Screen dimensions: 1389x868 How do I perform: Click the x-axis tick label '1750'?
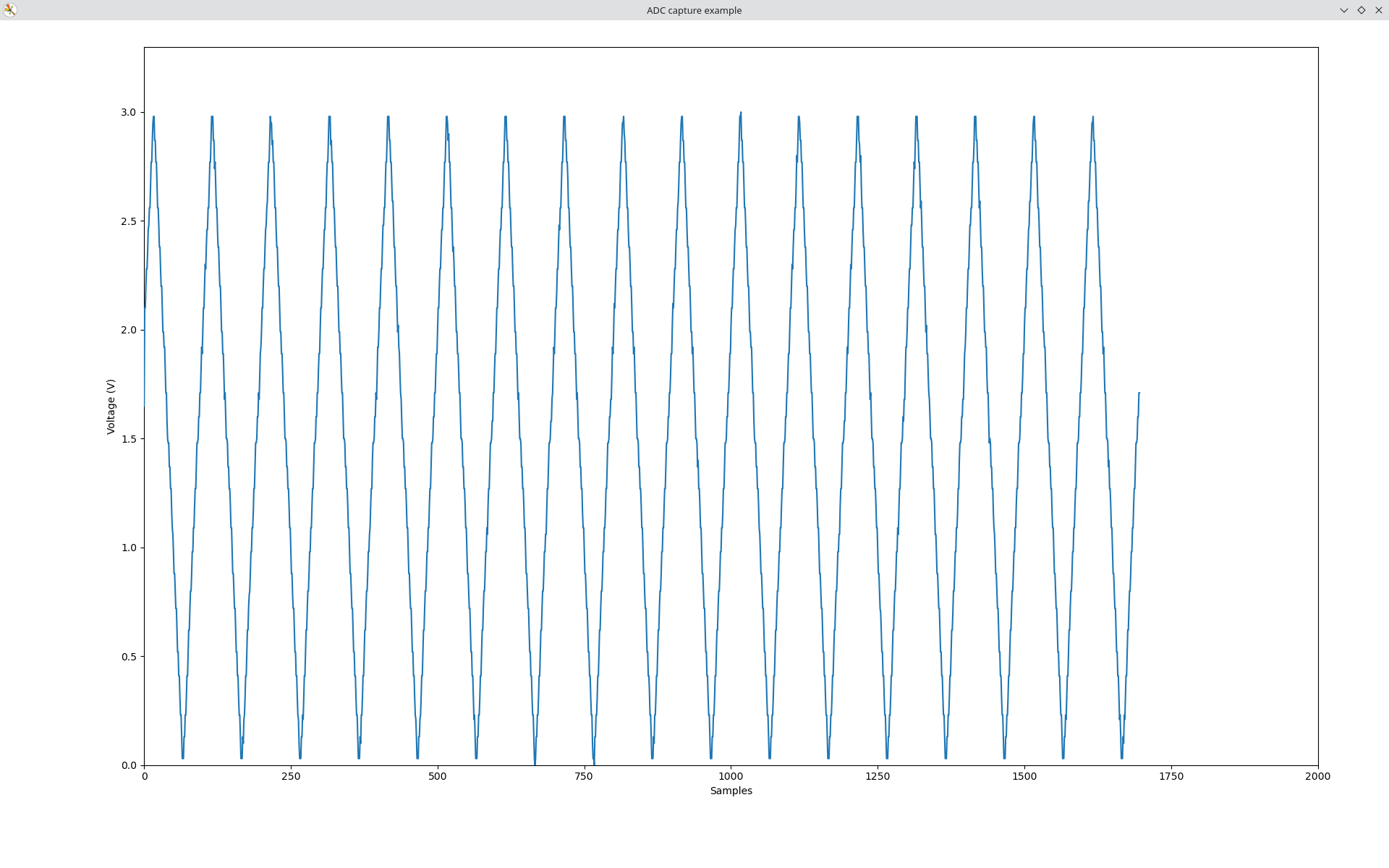[1171, 776]
